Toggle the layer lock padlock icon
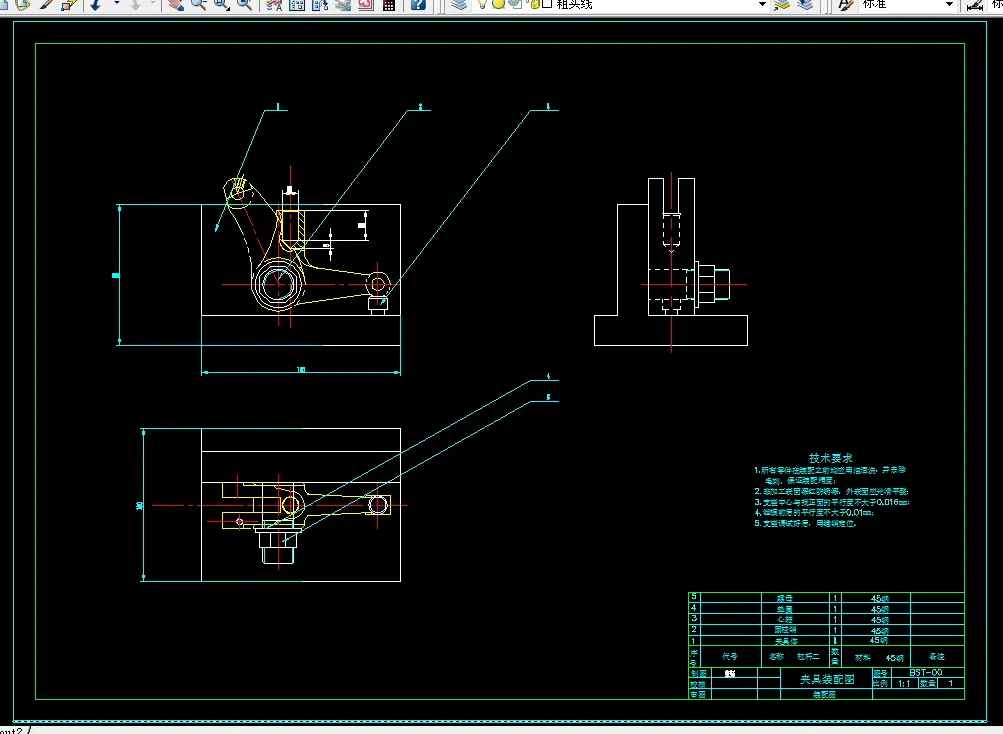This screenshot has width=1003, height=734. (x=535, y=4)
